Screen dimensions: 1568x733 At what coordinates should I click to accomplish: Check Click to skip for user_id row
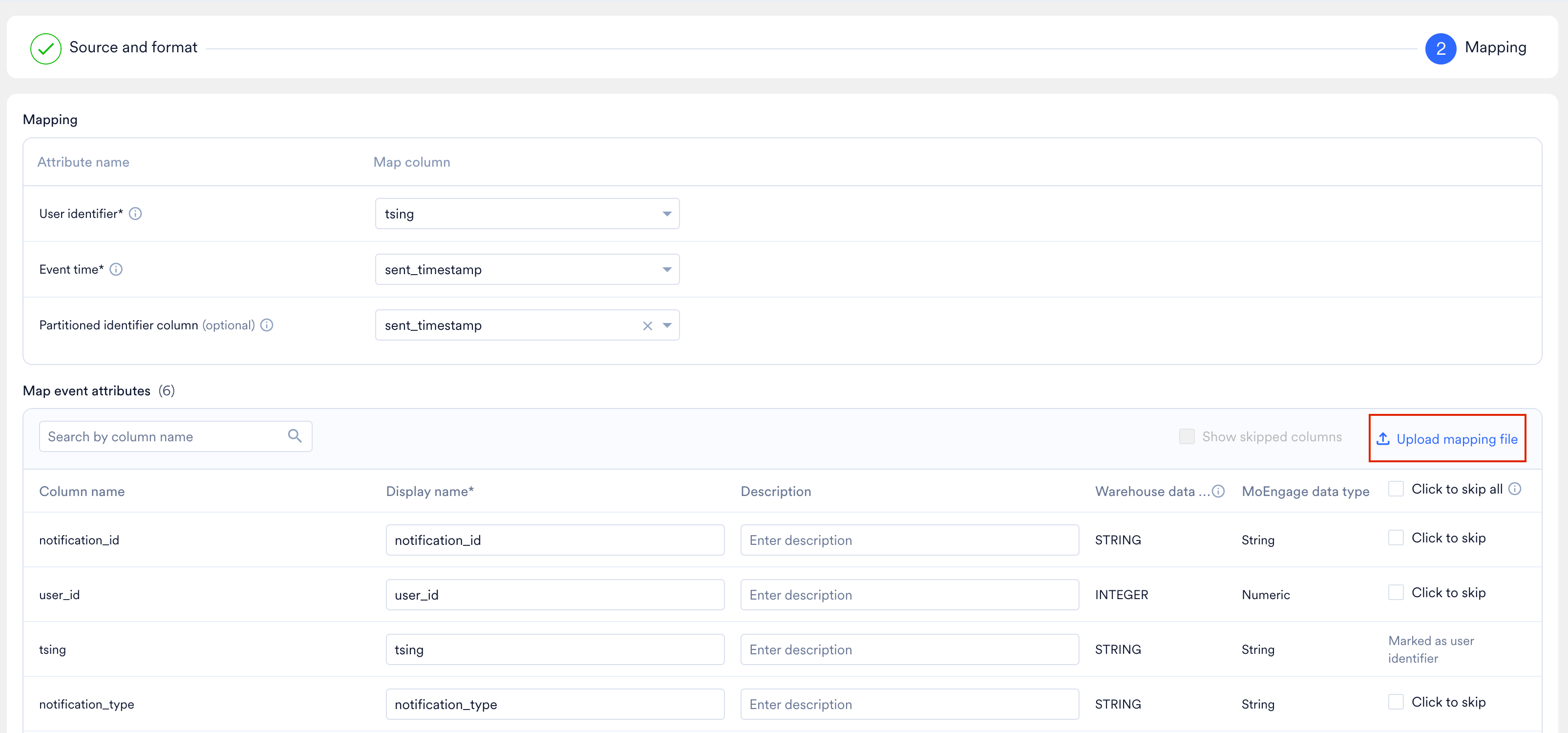(1396, 592)
